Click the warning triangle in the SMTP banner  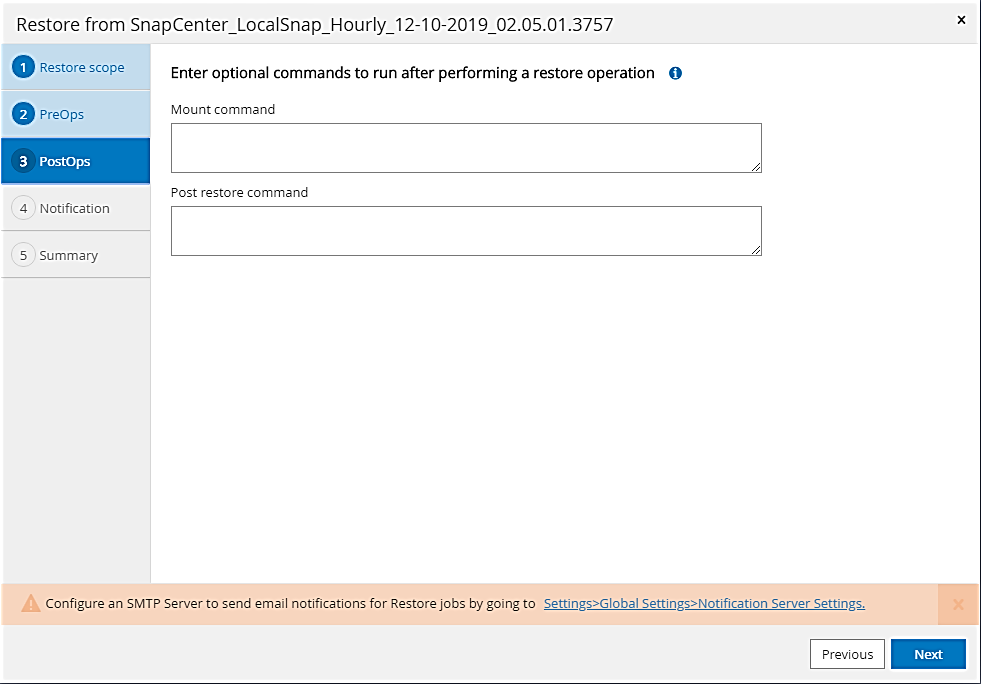pos(31,604)
